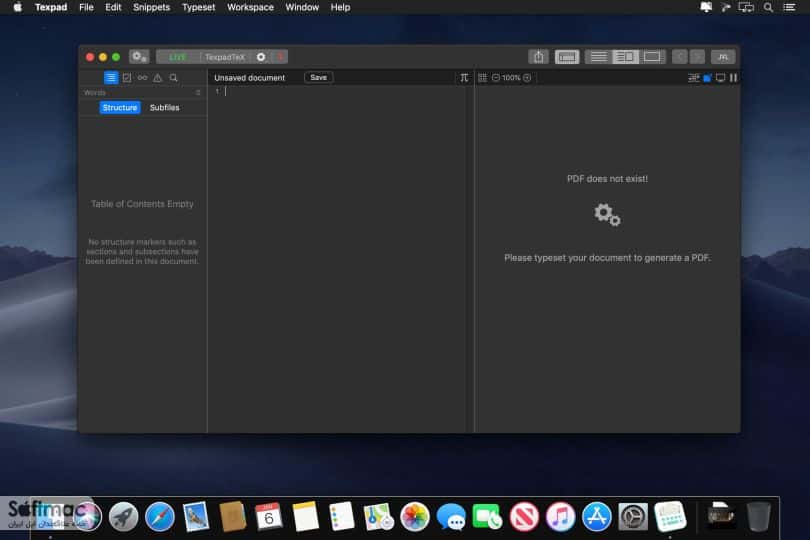
Task: Open Notification Center list icon in menu bar
Action: pyautogui.click(x=789, y=7)
